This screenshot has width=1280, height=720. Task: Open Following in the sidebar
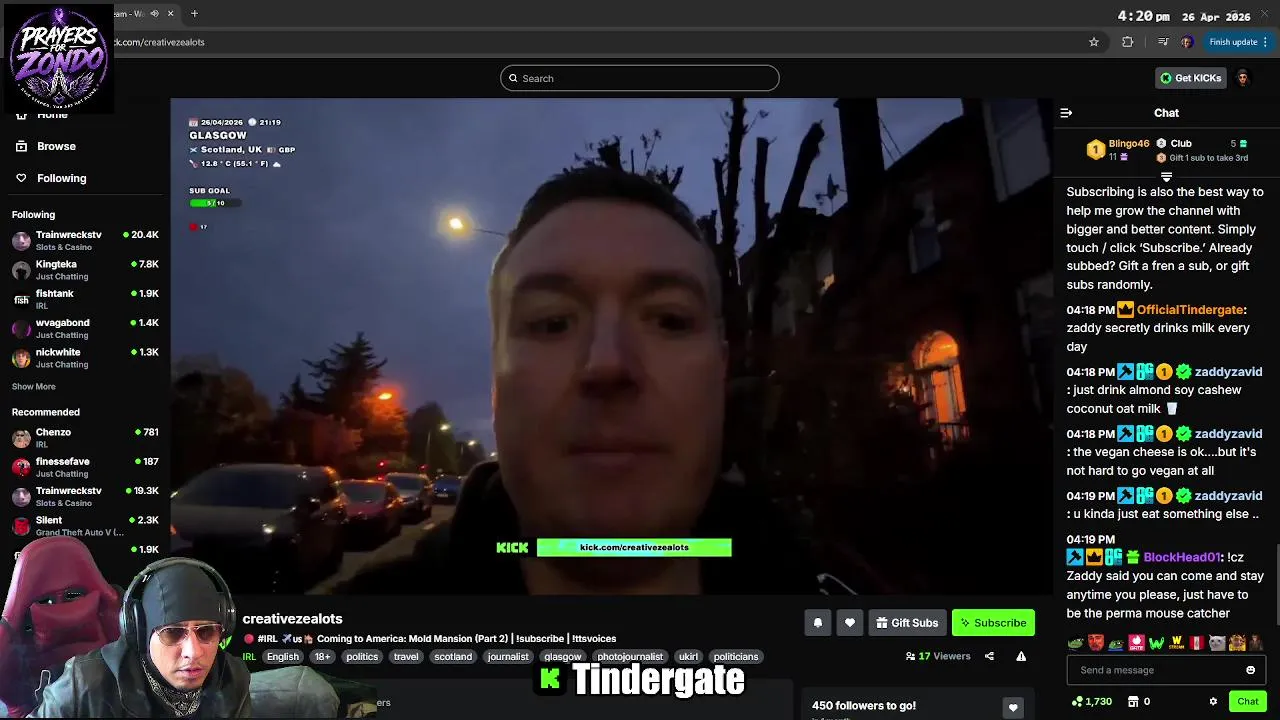61,178
